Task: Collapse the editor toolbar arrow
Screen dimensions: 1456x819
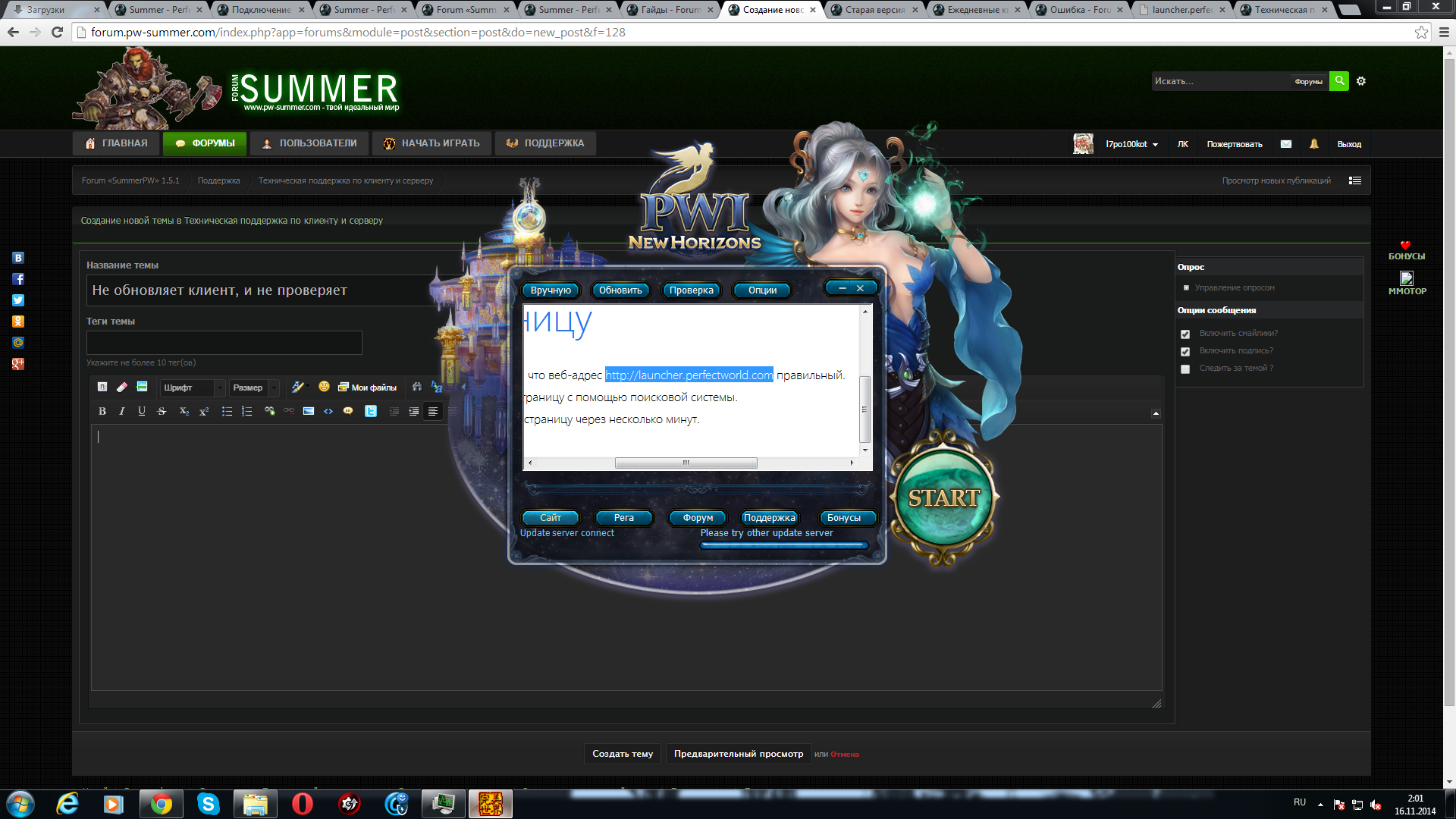Action: point(1156,413)
